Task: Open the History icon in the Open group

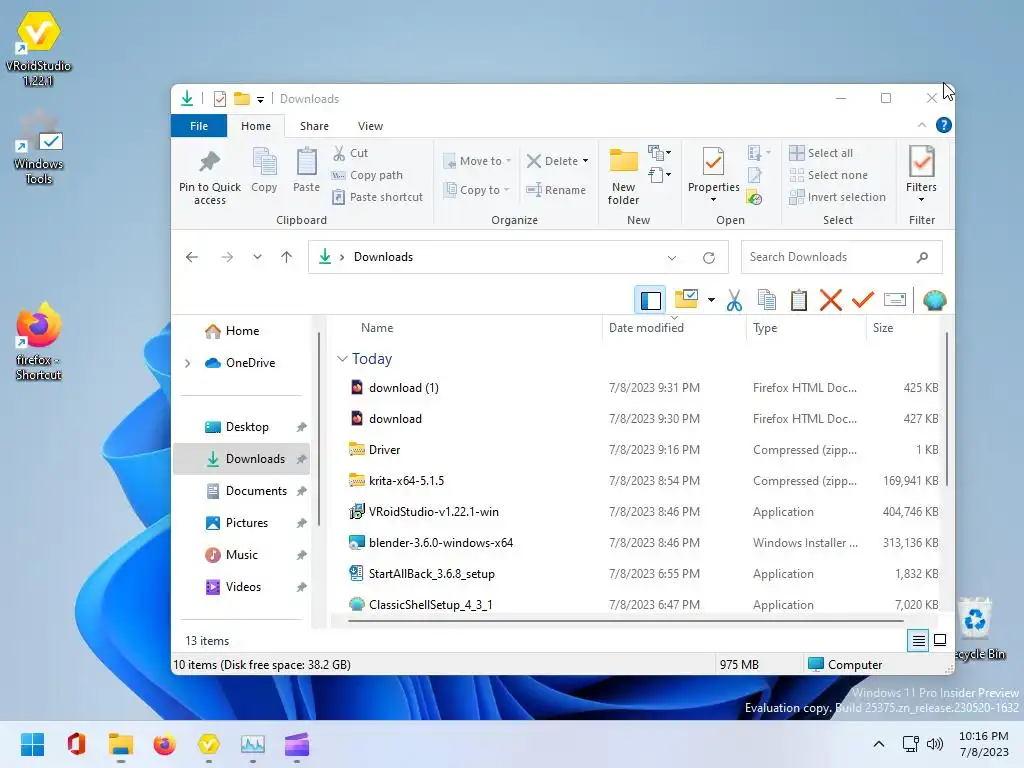Action: [x=754, y=197]
